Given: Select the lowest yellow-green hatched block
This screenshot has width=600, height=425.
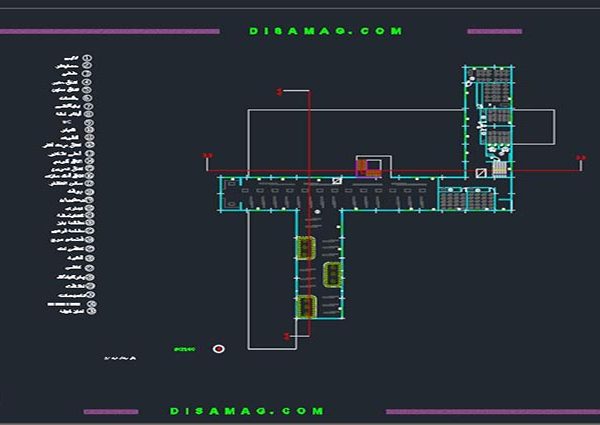Looking at the screenshot, I should click(307, 305).
